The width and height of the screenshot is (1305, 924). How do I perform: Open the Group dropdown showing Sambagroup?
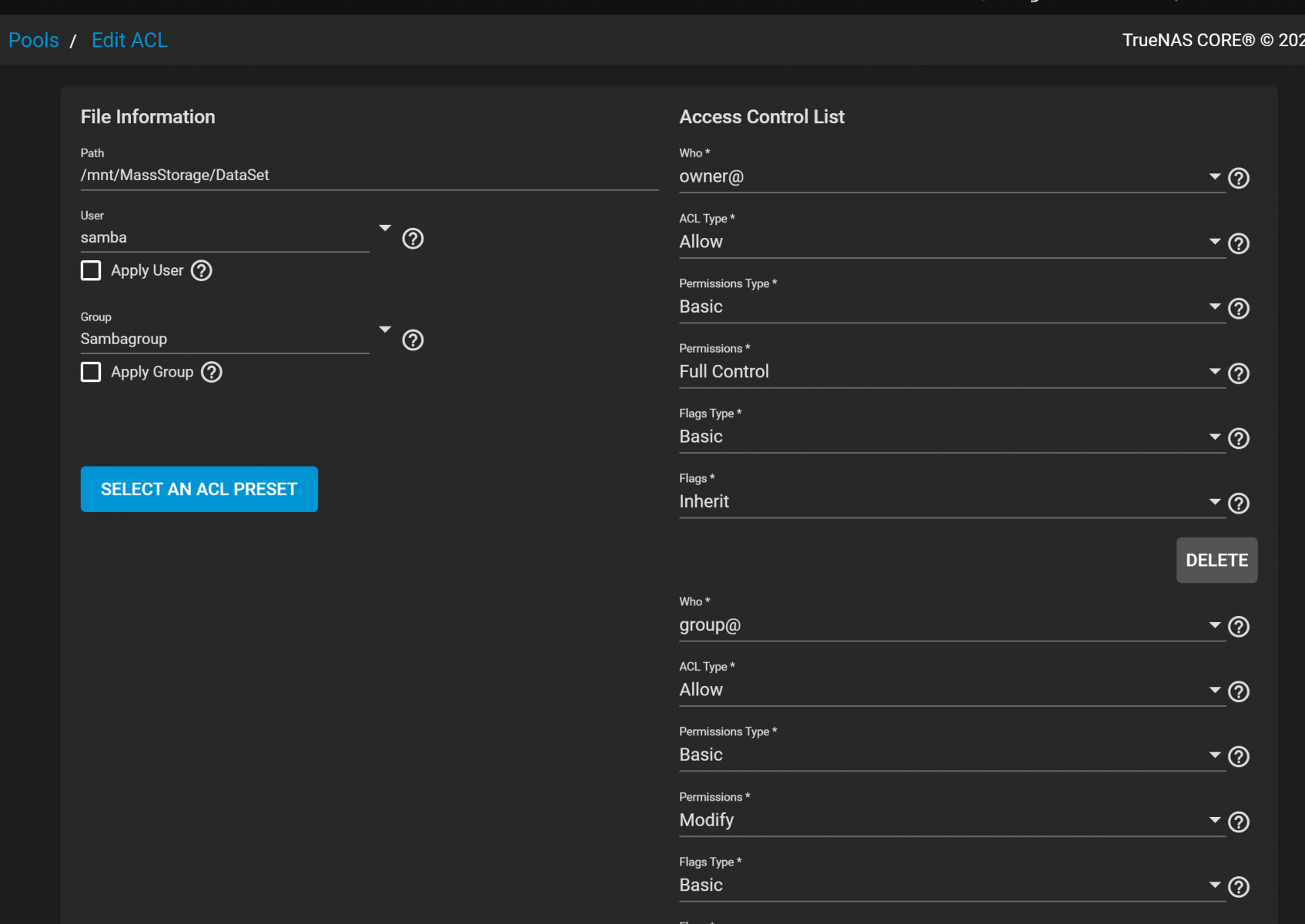(225, 339)
